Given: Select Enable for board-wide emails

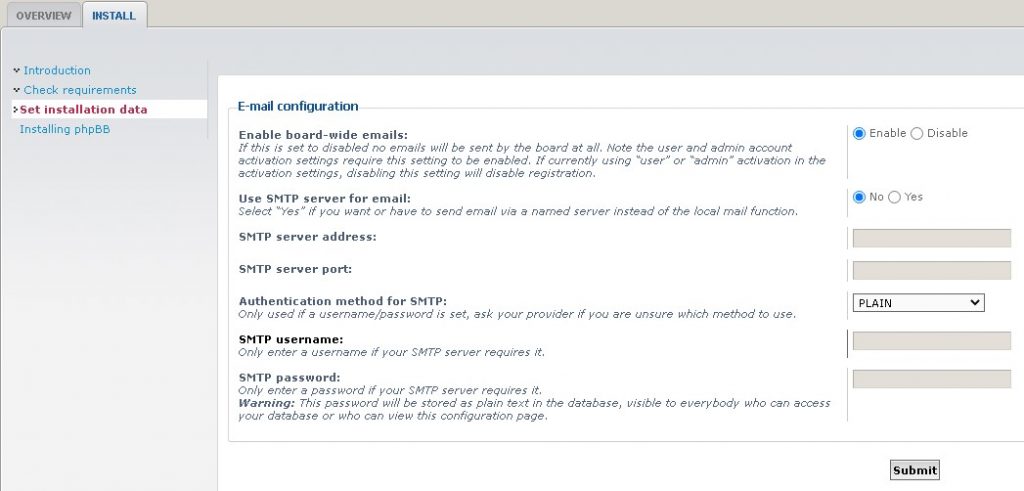Looking at the screenshot, I should [859, 133].
